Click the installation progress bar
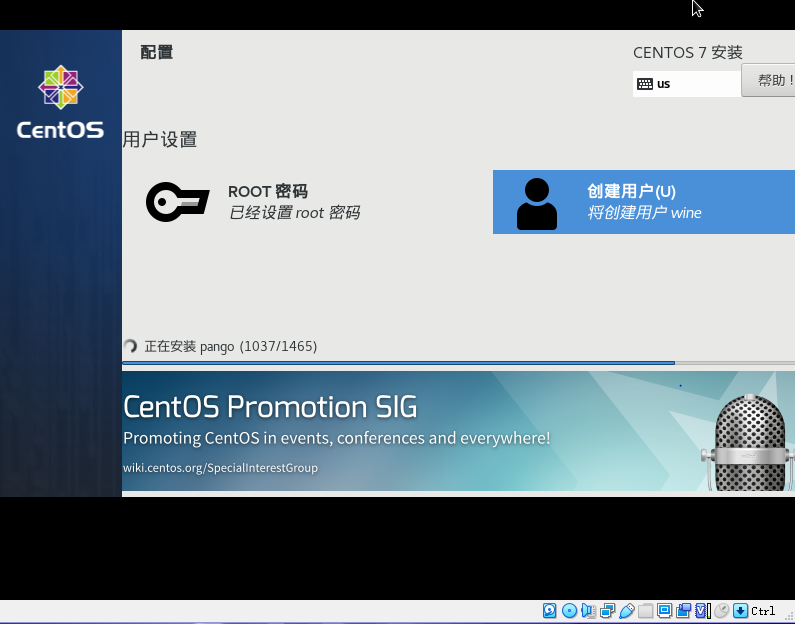Viewport: 795px width, 624px height. click(x=458, y=363)
